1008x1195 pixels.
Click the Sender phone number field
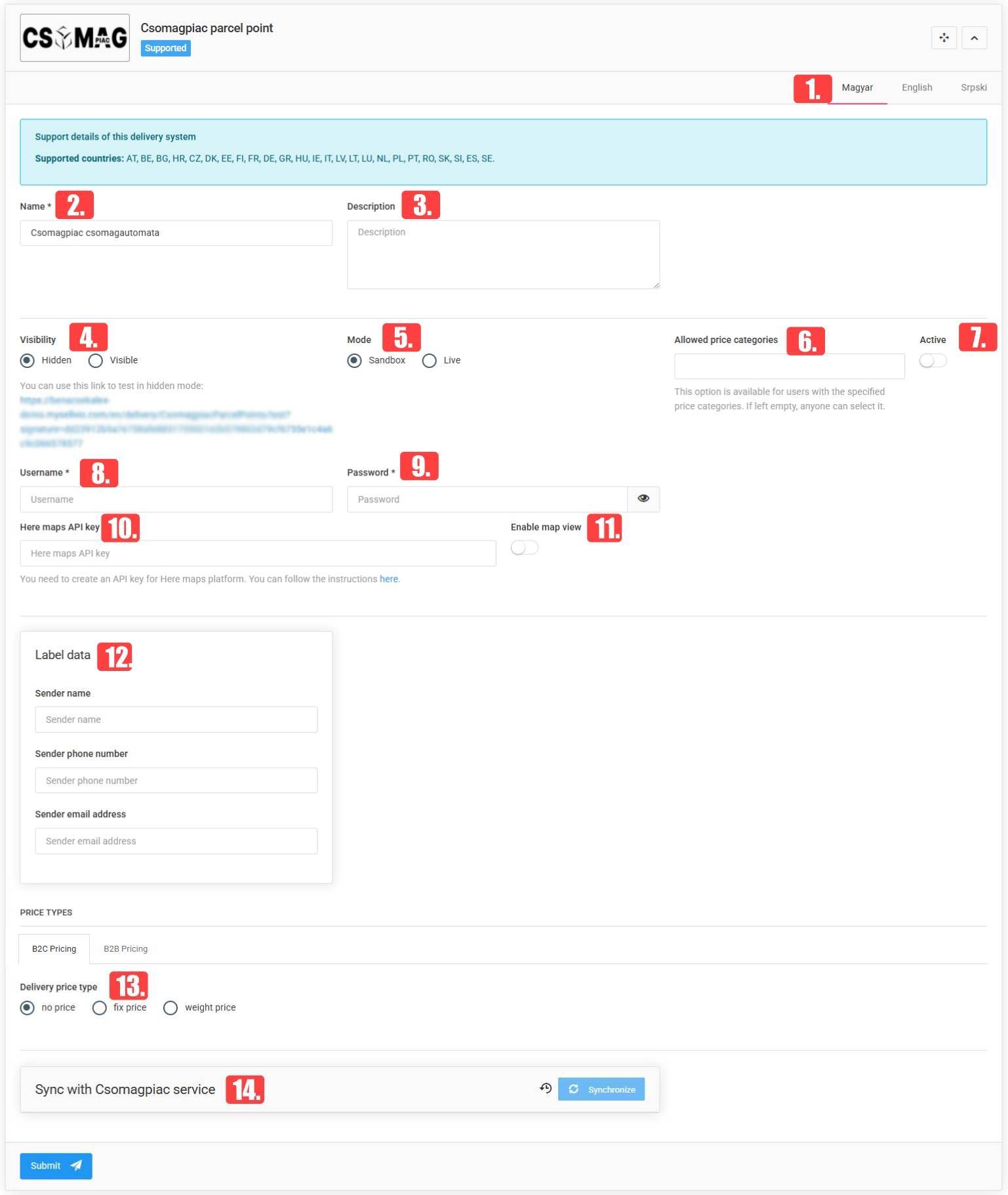pyautogui.click(x=176, y=780)
